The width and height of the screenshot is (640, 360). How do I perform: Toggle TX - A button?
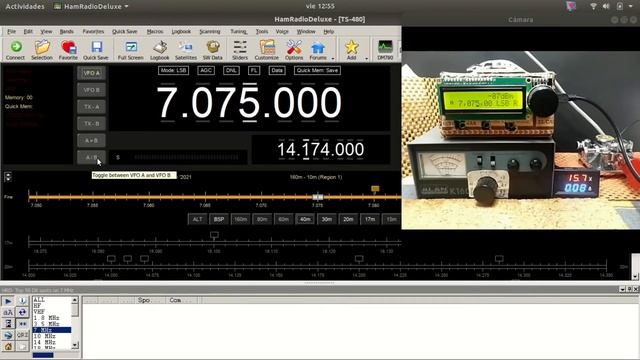coord(91,107)
